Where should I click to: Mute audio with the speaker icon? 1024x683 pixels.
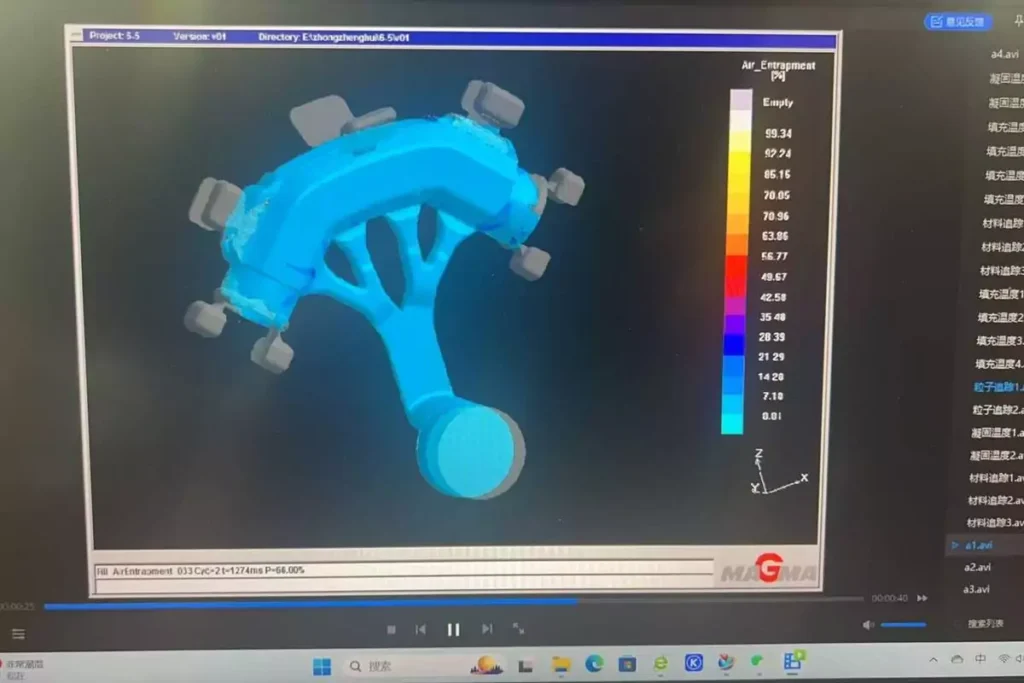868,625
